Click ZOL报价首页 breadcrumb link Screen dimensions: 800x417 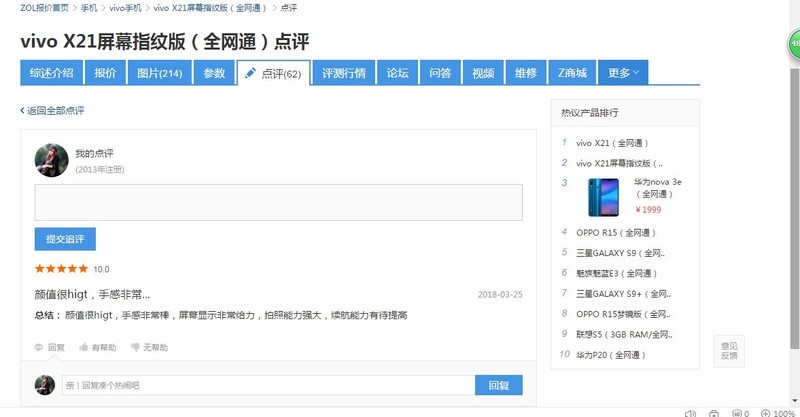pos(44,8)
